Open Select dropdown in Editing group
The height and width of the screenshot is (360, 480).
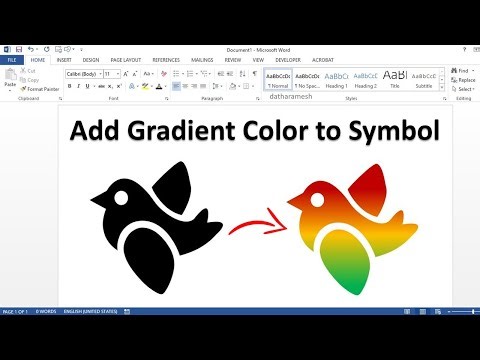pos(463,89)
